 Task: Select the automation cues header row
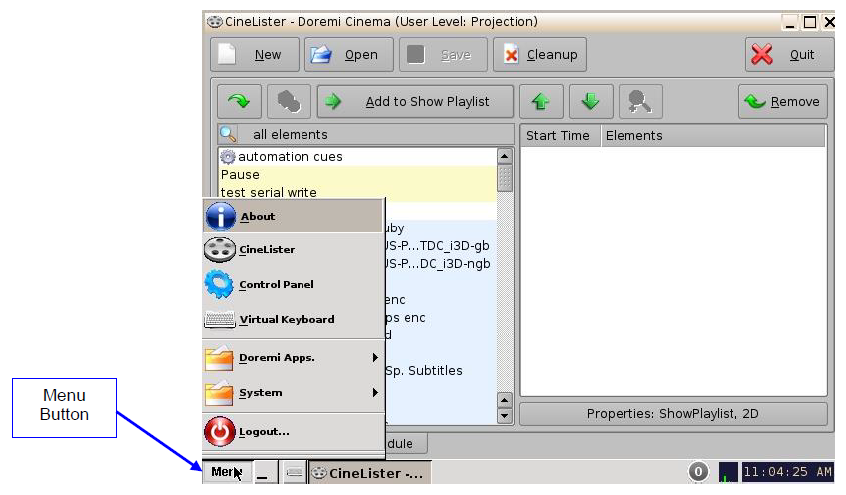pos(357,157)
